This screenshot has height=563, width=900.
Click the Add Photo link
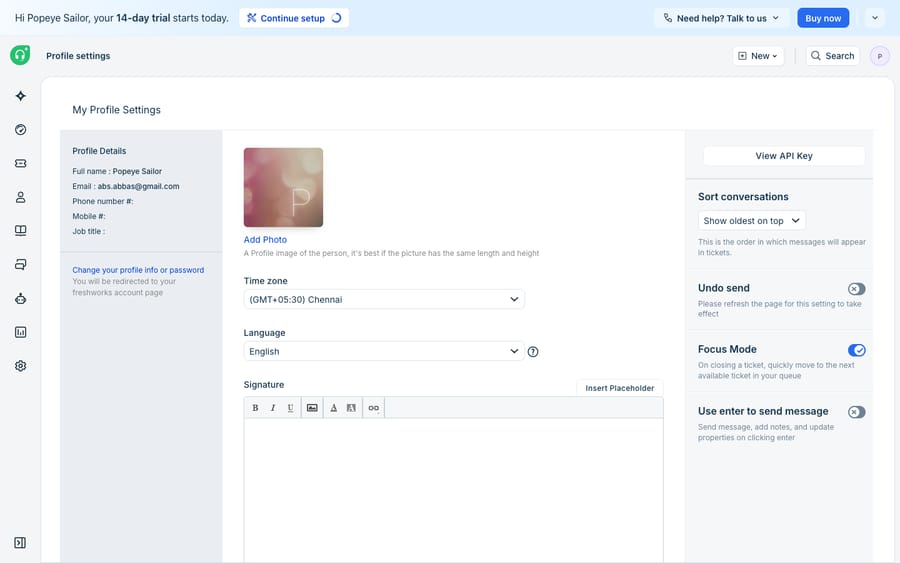265,239
